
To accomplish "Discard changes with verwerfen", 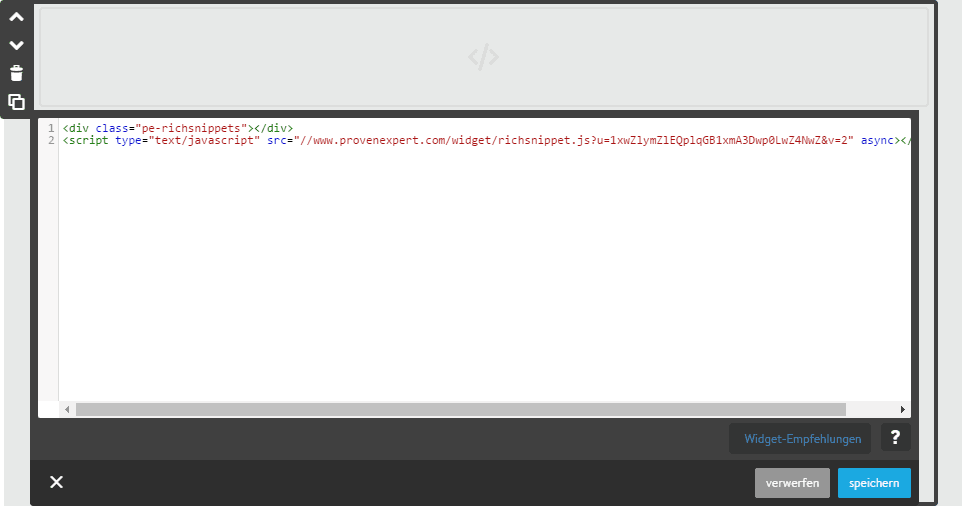I will pos(792,483).
